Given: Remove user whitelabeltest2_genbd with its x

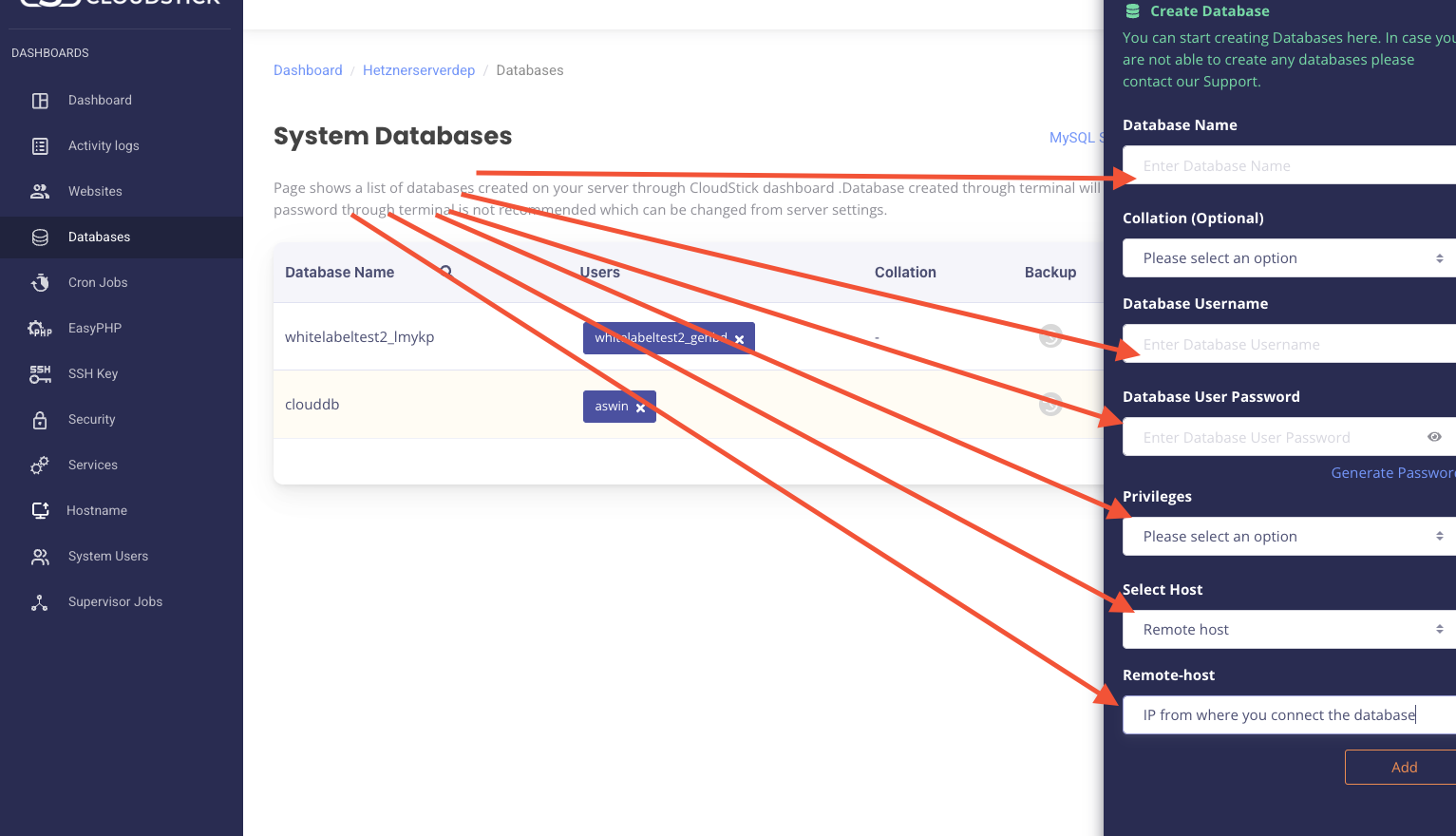Looking at the screenshot, I should 739,337.
